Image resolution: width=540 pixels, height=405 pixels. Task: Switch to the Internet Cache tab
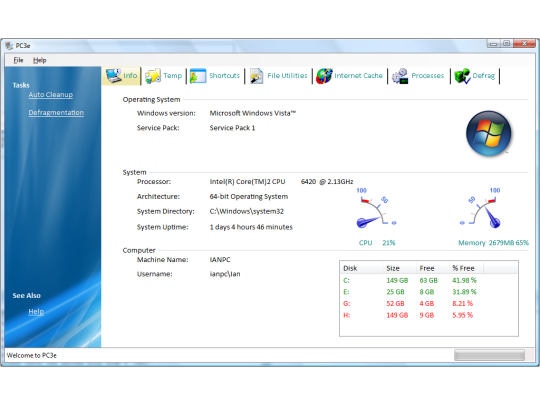[350, 76]
